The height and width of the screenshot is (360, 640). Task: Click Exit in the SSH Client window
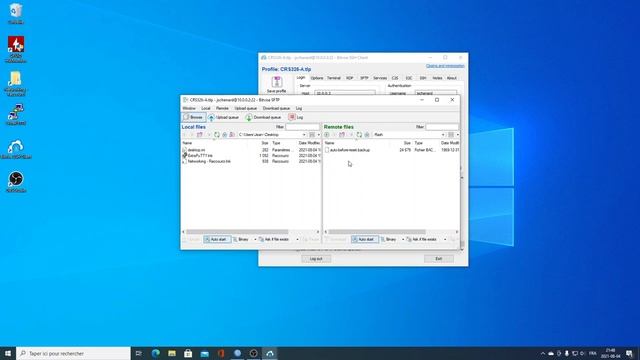tap(439, 259)
